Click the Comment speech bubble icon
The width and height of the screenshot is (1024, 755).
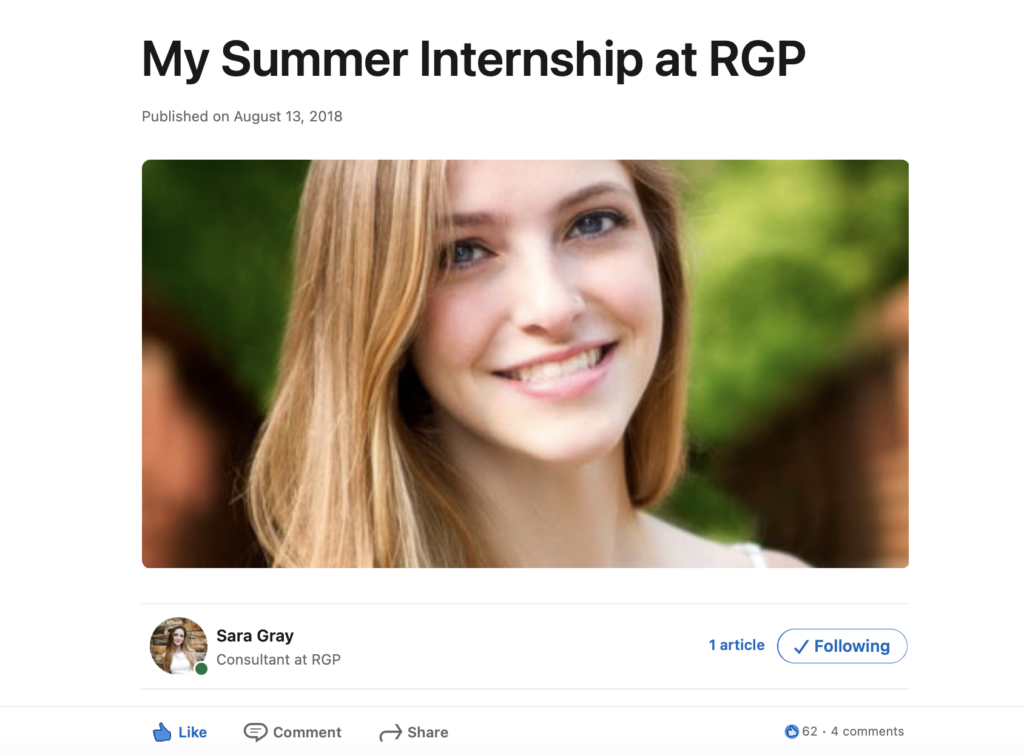(x=255, y=732)
